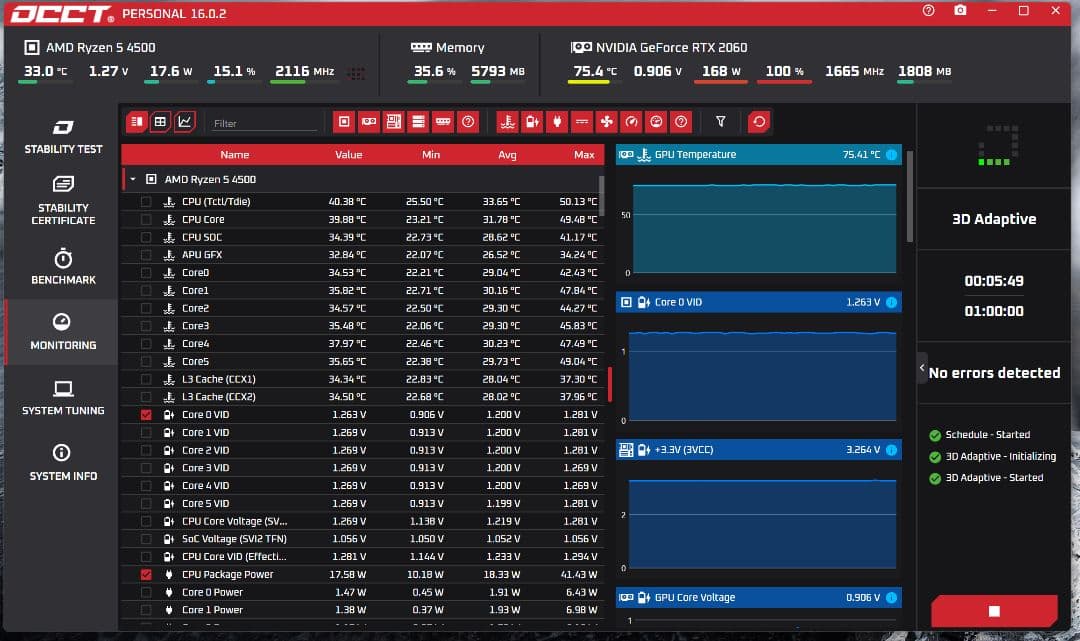Open the System Tuning section
The image size is (1080, 641).
[x=63, y=398]
